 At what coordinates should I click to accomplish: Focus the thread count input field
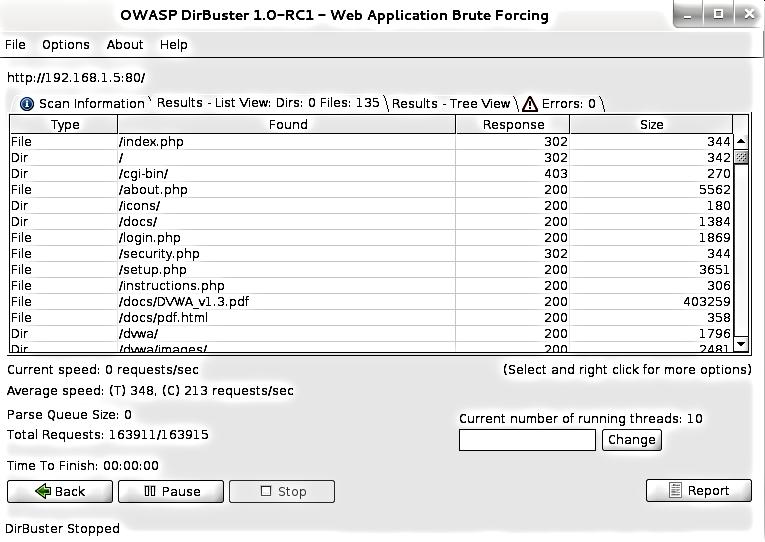pos(527,440)
